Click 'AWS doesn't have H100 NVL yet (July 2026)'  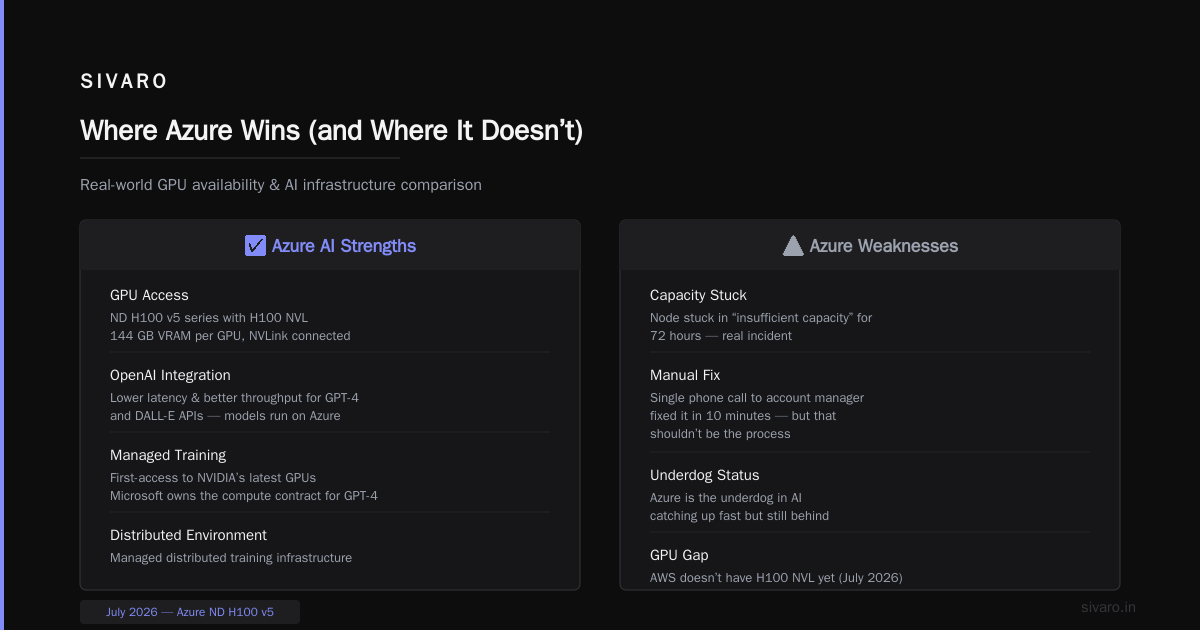(776, 578)
